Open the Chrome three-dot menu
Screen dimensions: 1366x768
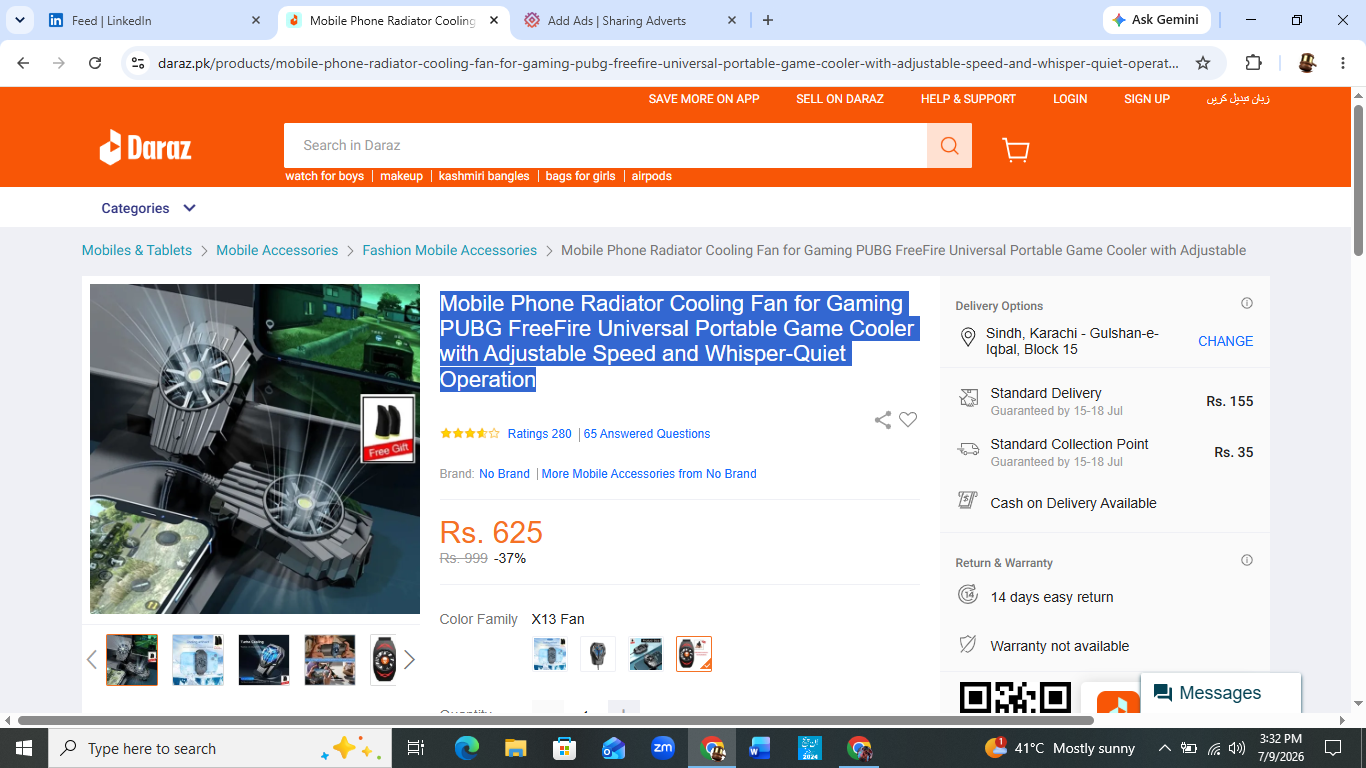(1343, 63)
